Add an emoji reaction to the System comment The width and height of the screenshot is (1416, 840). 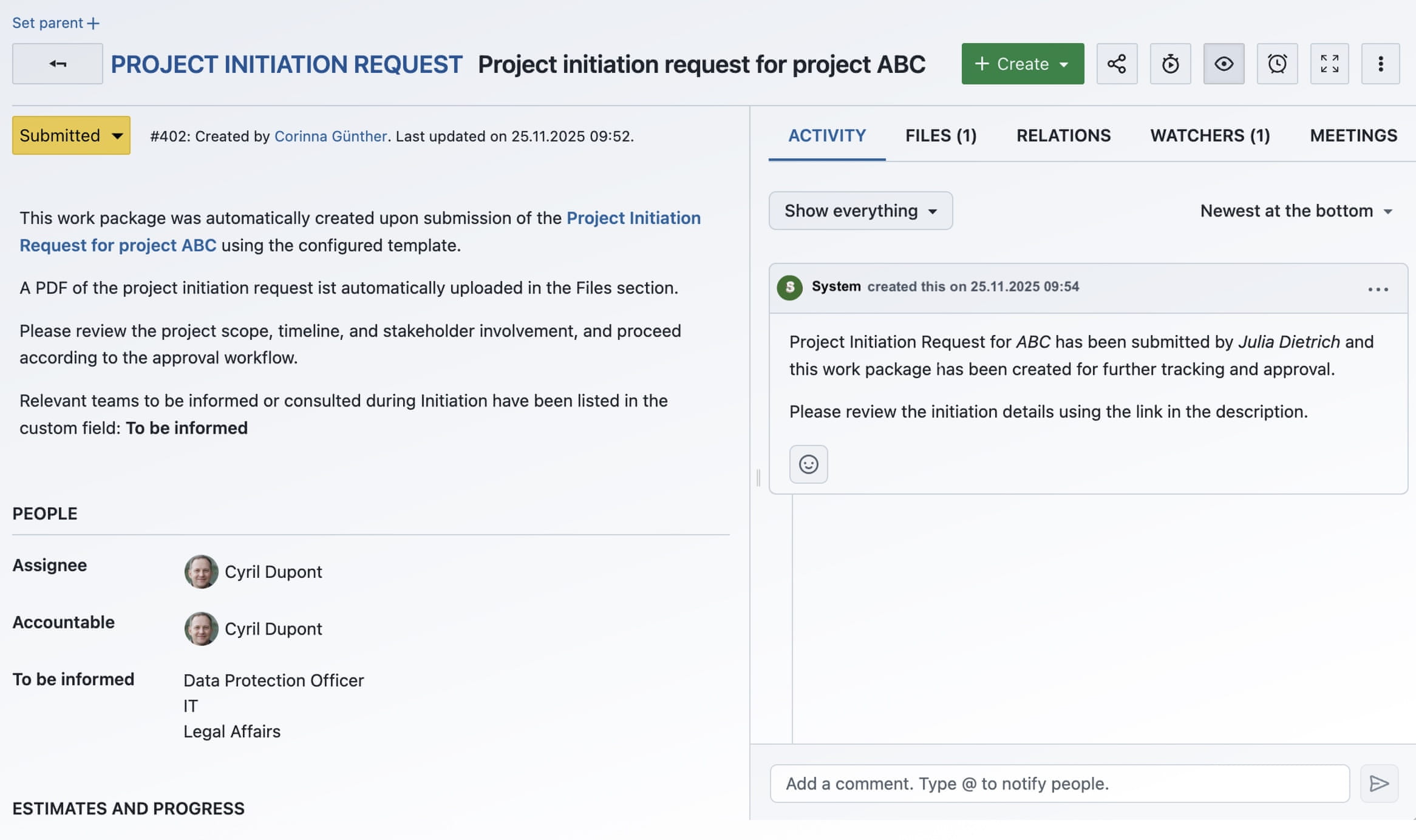808,464
